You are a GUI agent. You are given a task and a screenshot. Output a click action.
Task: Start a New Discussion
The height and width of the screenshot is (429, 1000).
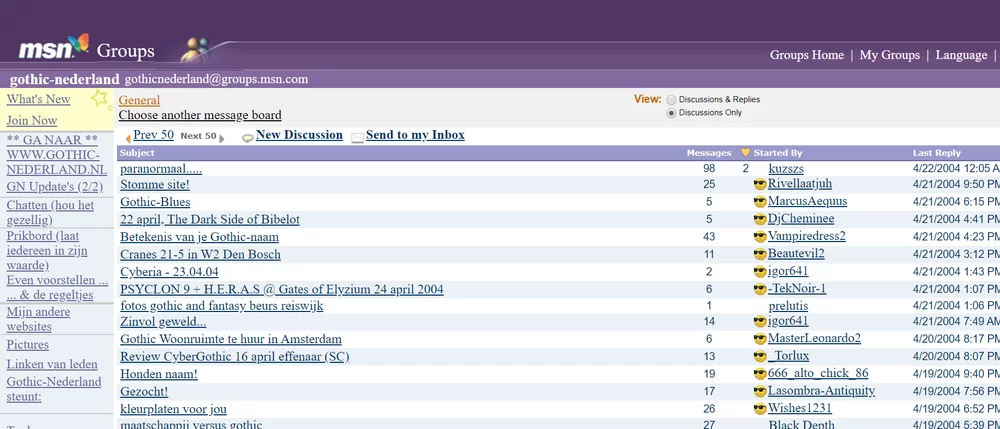(299, 135)
